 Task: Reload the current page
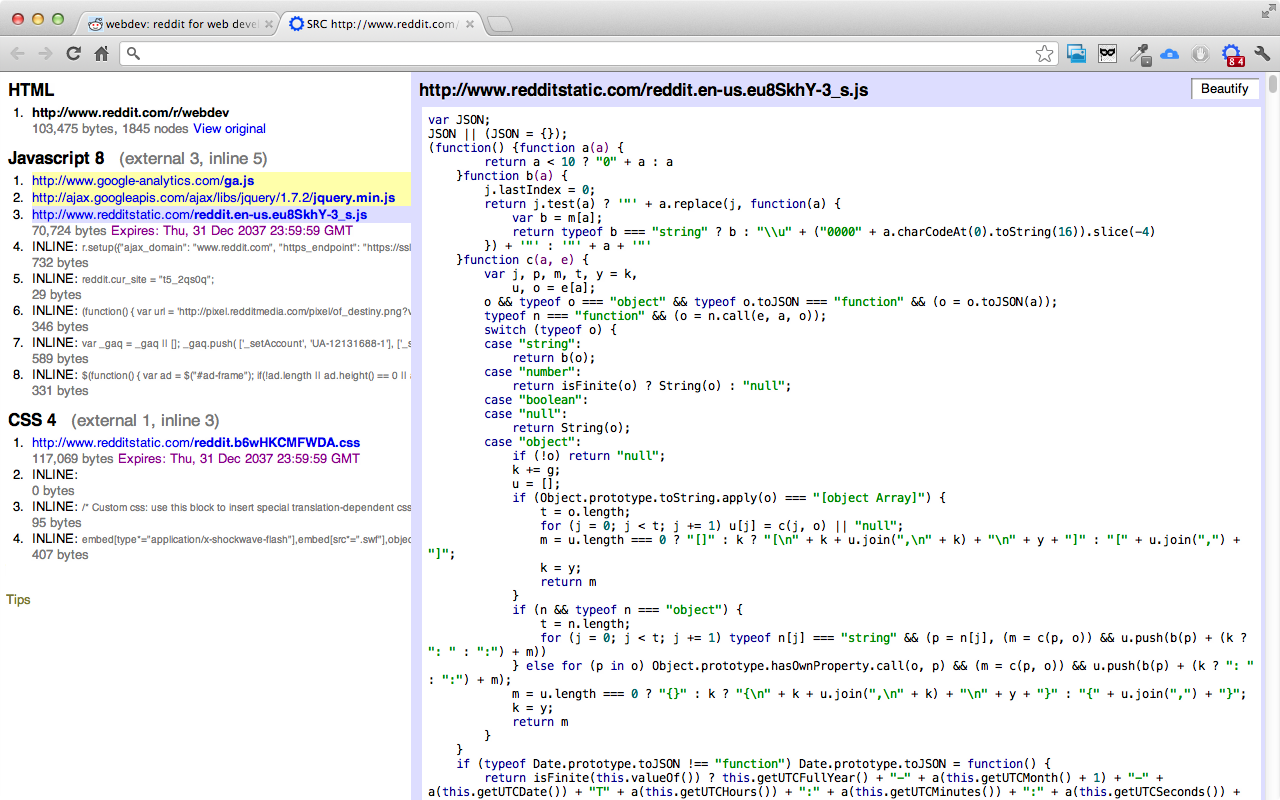point(73,54)
